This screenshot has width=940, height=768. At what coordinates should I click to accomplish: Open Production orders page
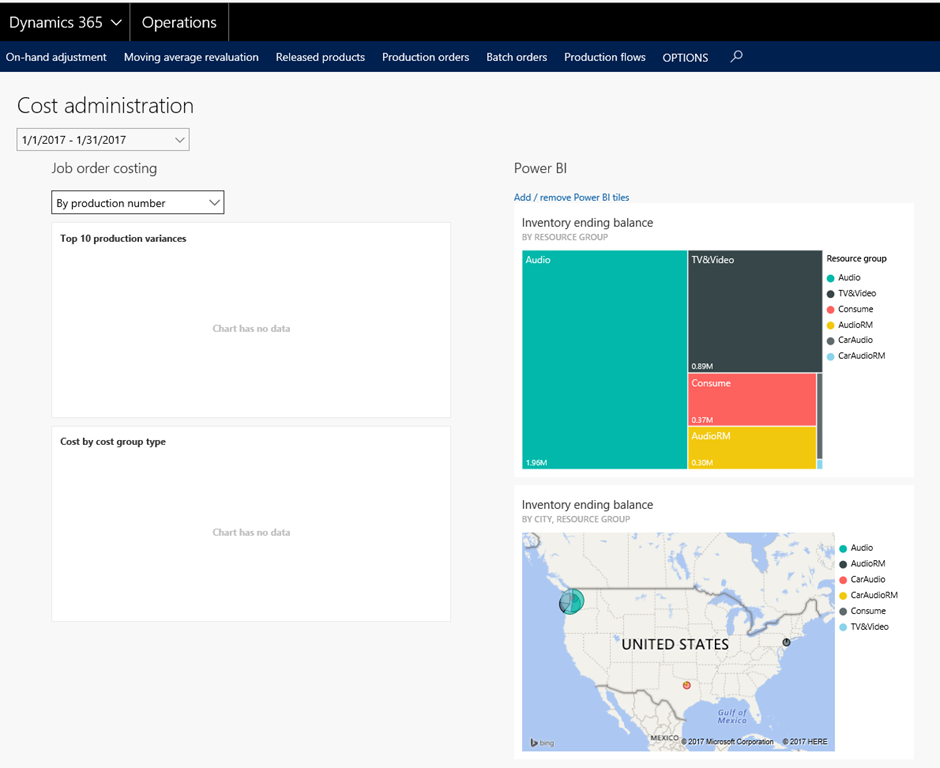426,57
